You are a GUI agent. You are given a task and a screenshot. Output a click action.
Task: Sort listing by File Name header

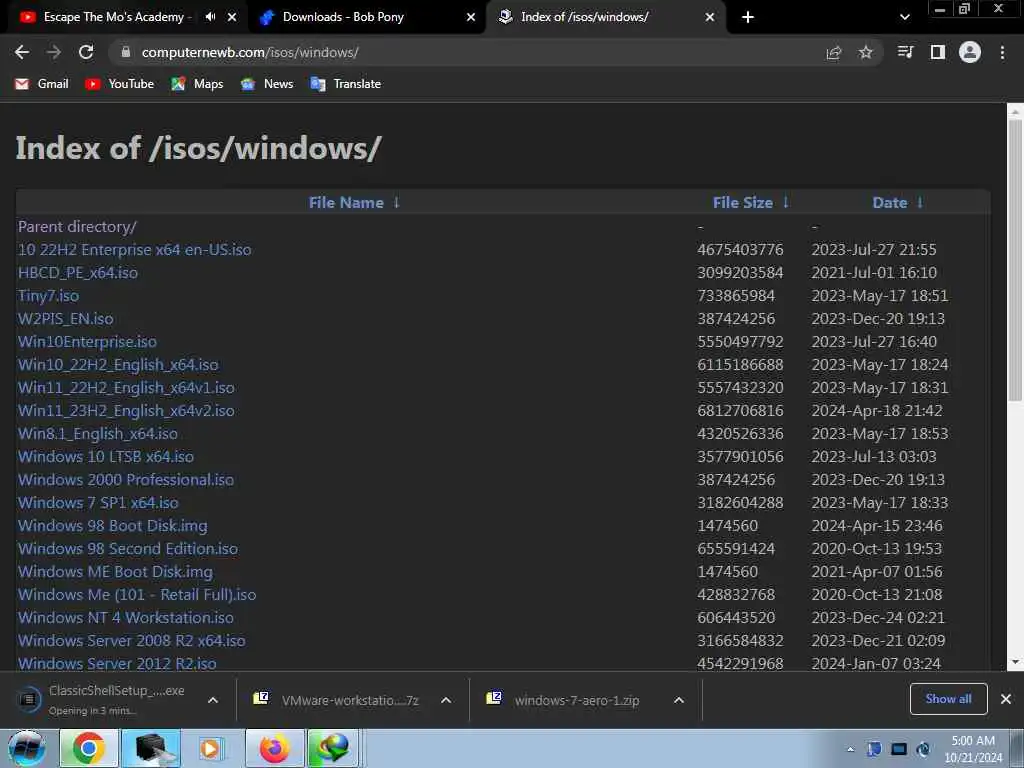click(346, 202)
